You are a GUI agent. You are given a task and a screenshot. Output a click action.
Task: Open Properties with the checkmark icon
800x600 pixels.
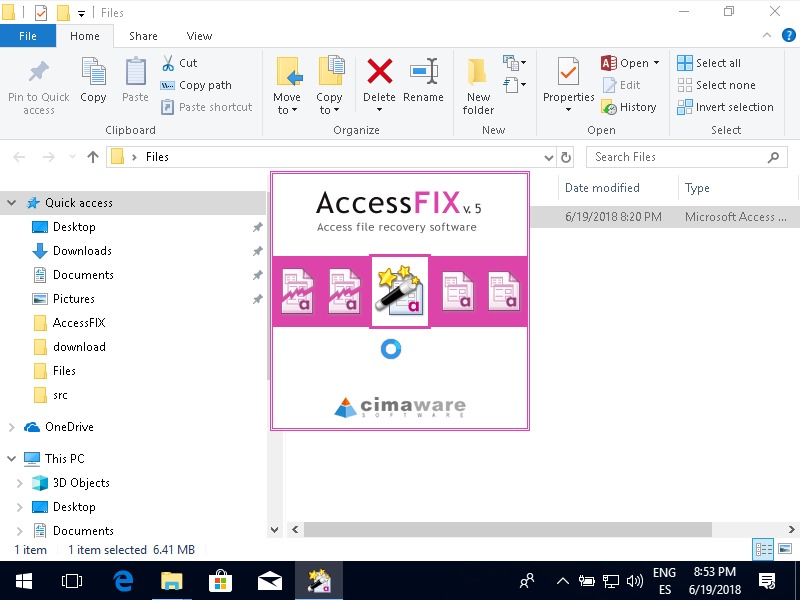click(568, 74)
